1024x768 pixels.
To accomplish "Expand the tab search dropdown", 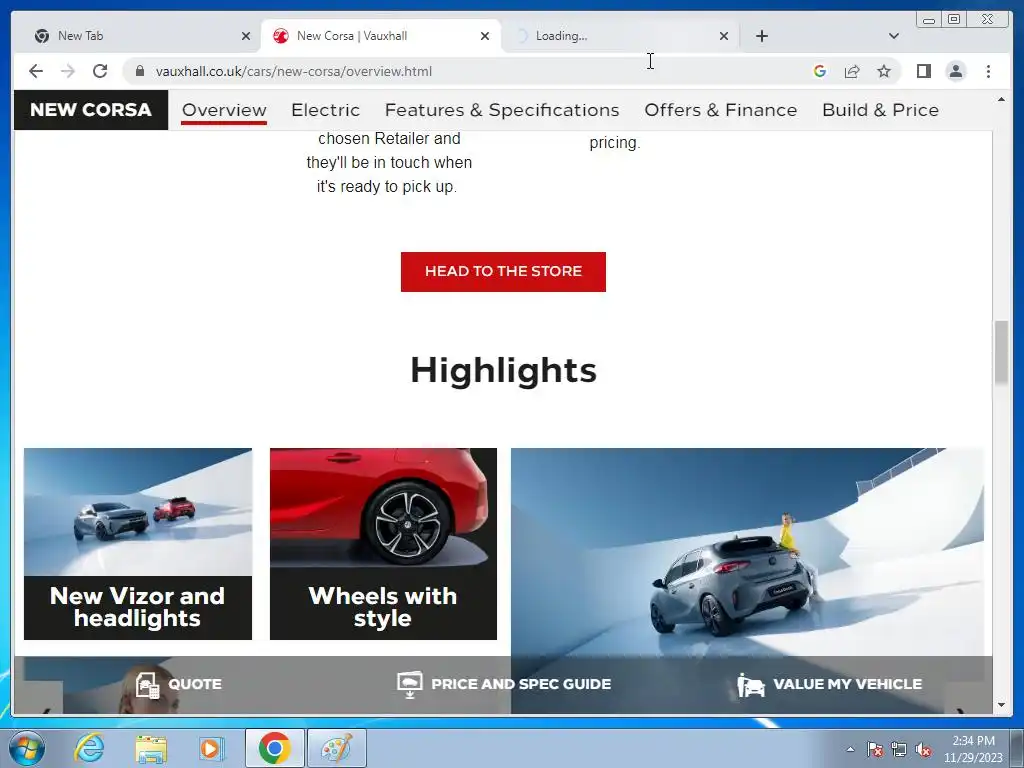I will click(x=893, y=36).
